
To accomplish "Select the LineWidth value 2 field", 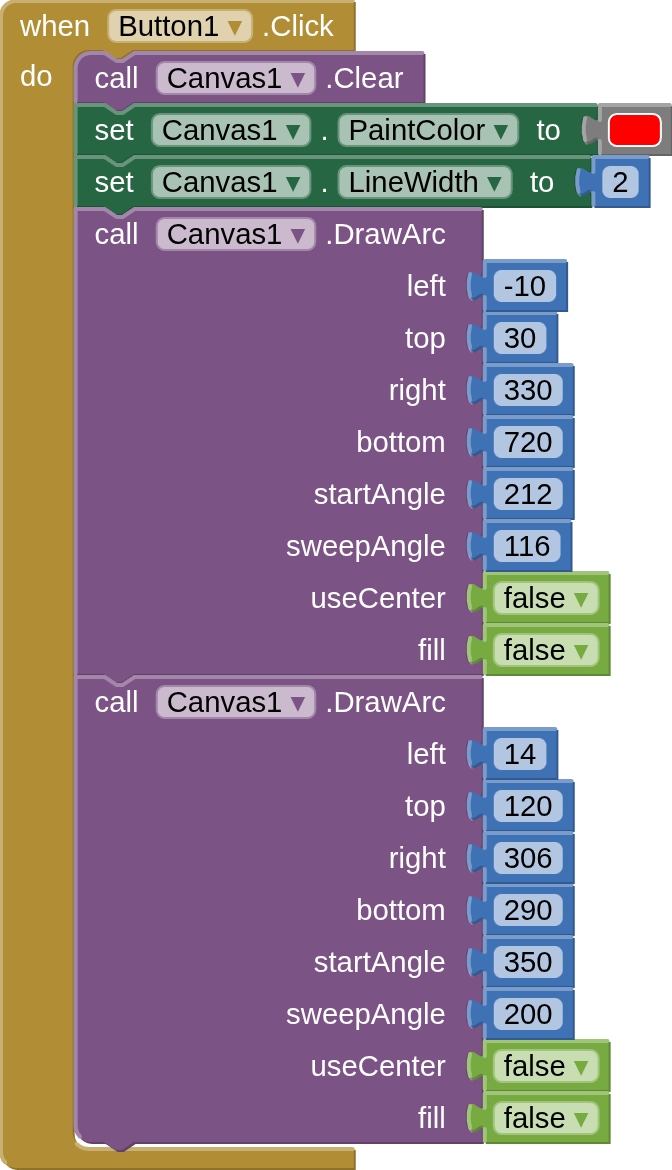I will (x=620, y=182).
